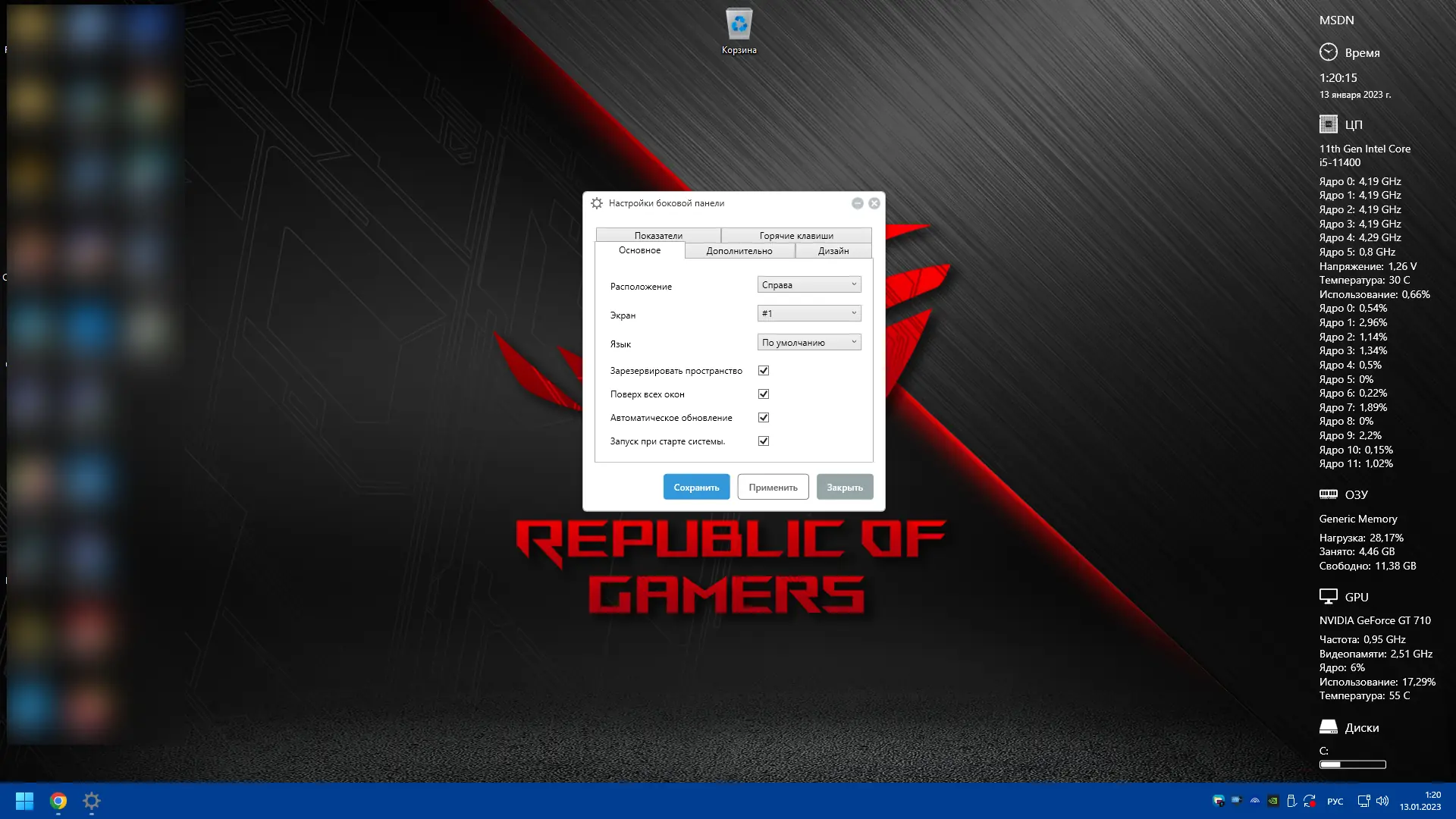Click the RAM module icon in sidebar
Screen dimensions: 1456x819
[1328, 494]
